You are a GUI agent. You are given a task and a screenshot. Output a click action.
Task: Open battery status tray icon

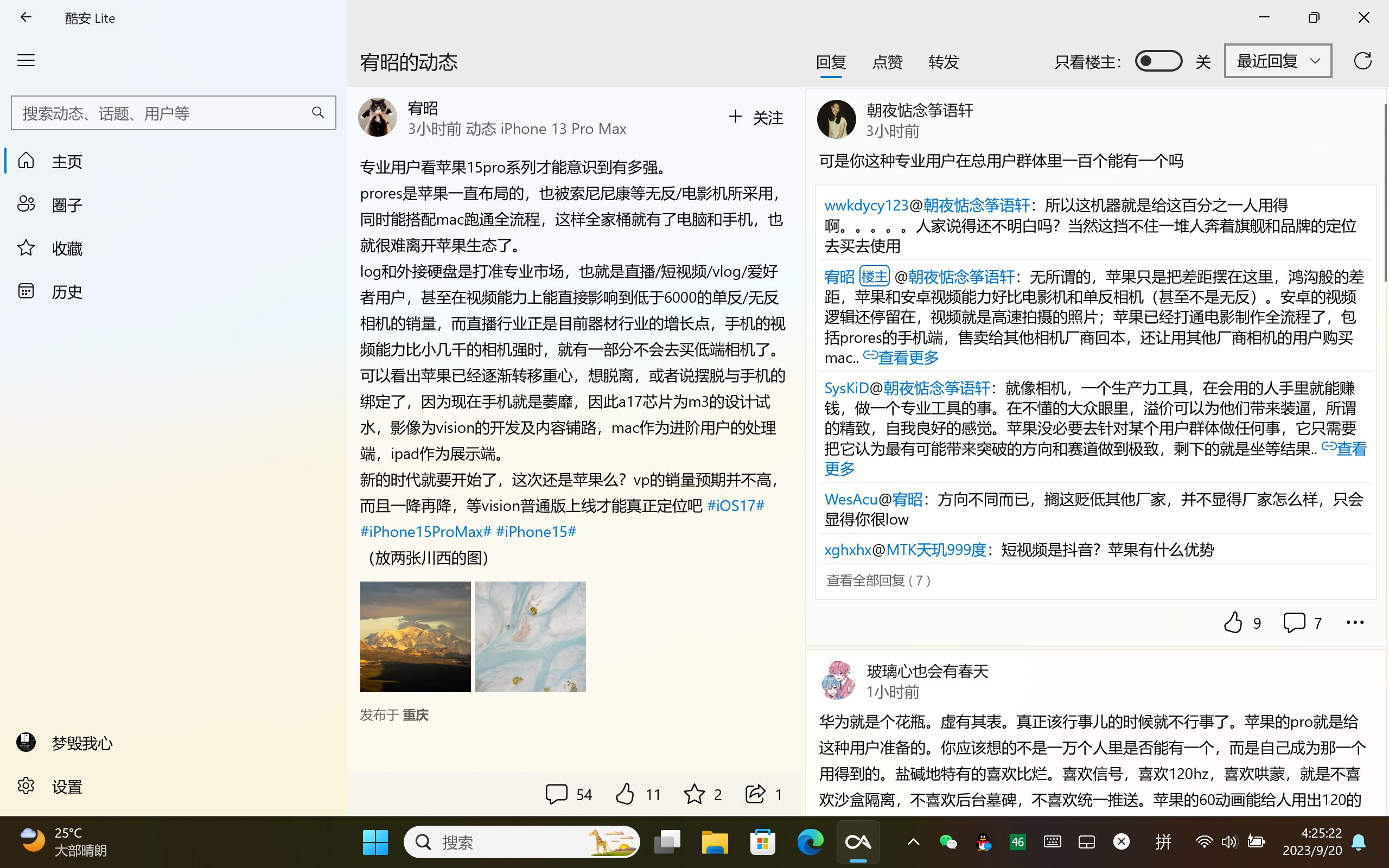pyautogui.click(x=1256, y=842)
